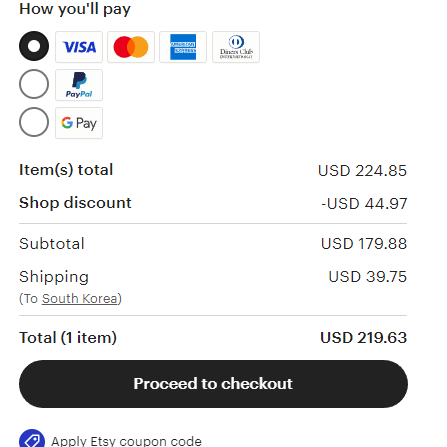Click the USD 219.63 total amount

(364, 338)
